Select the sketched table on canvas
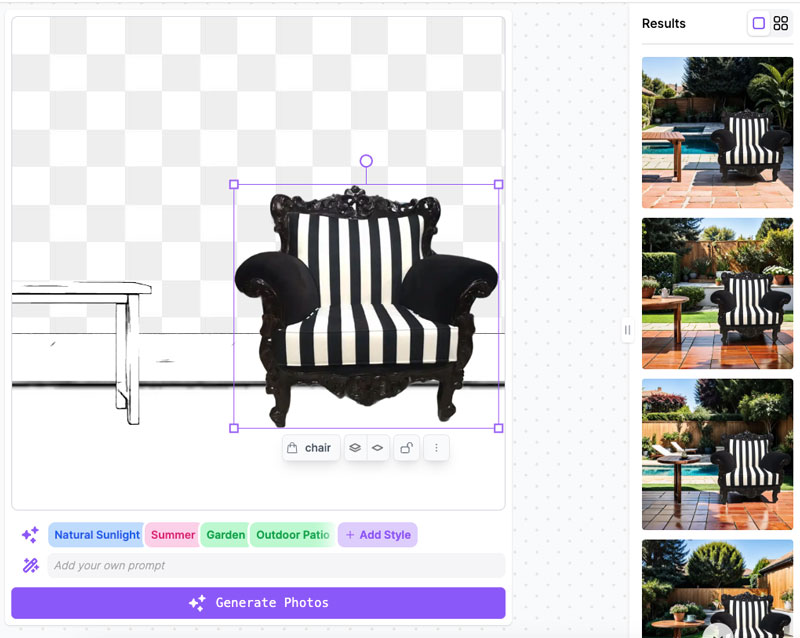Screen dimensions: 800x638 (x=82, y=351)
